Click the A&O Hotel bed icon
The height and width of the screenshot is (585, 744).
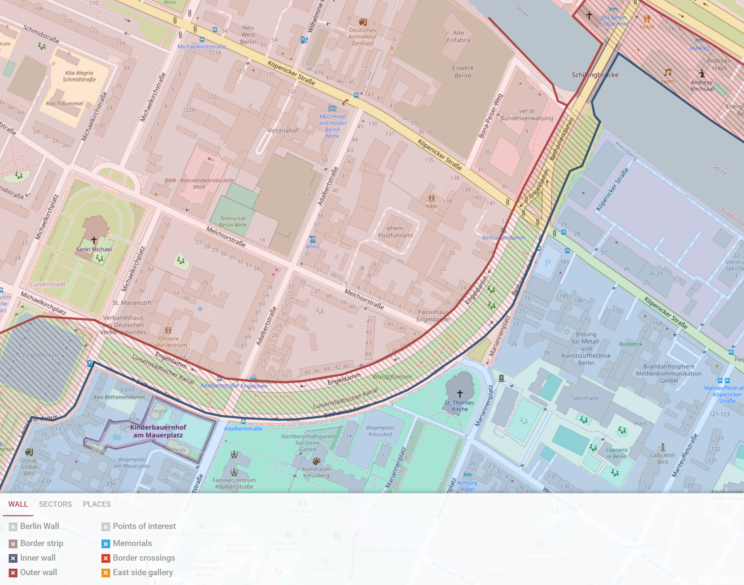pyautogui.click(x=332, y=108)
